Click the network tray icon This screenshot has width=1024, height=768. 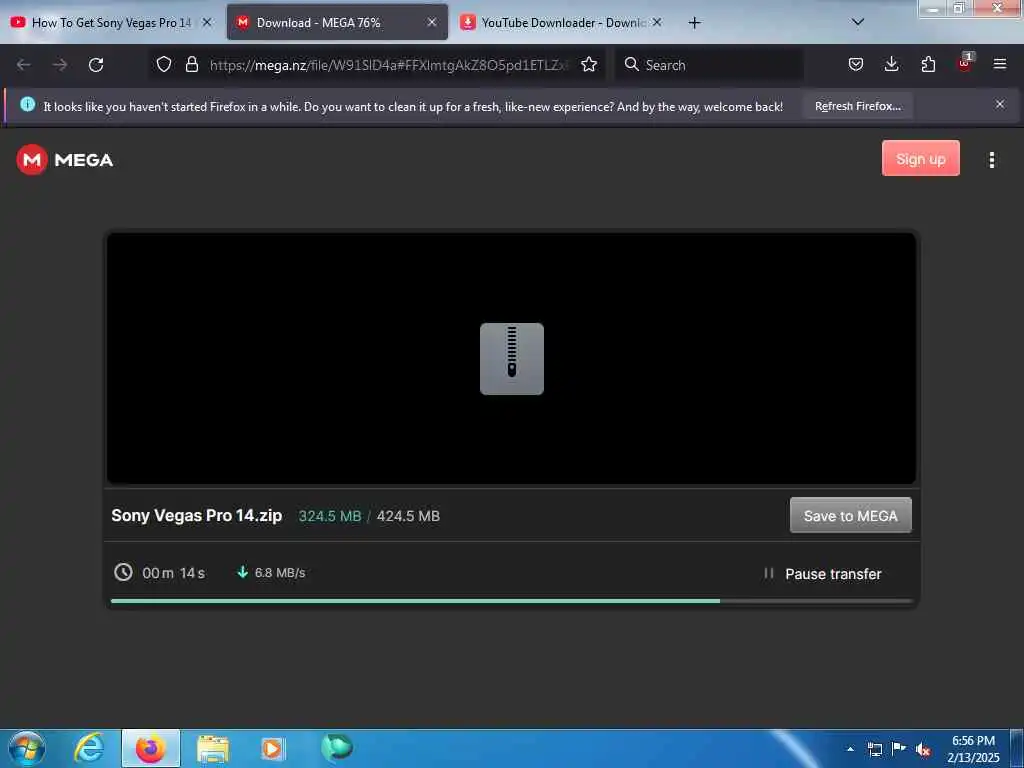click(875, 749)
